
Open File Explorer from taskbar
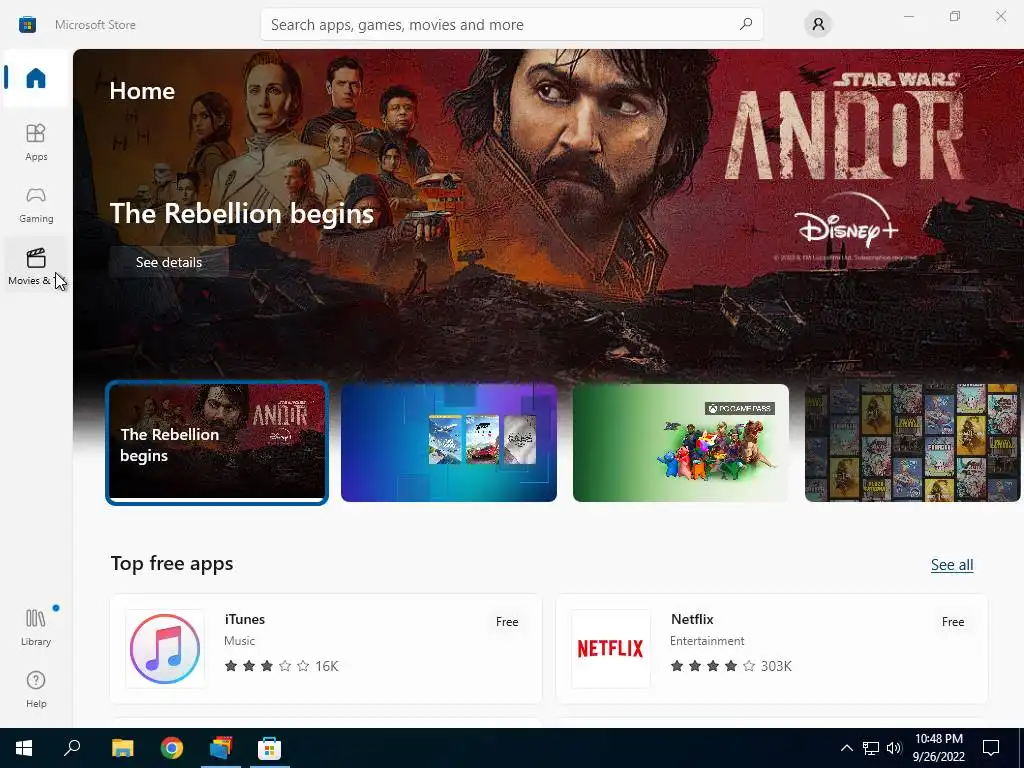click(x=122, y=748)
